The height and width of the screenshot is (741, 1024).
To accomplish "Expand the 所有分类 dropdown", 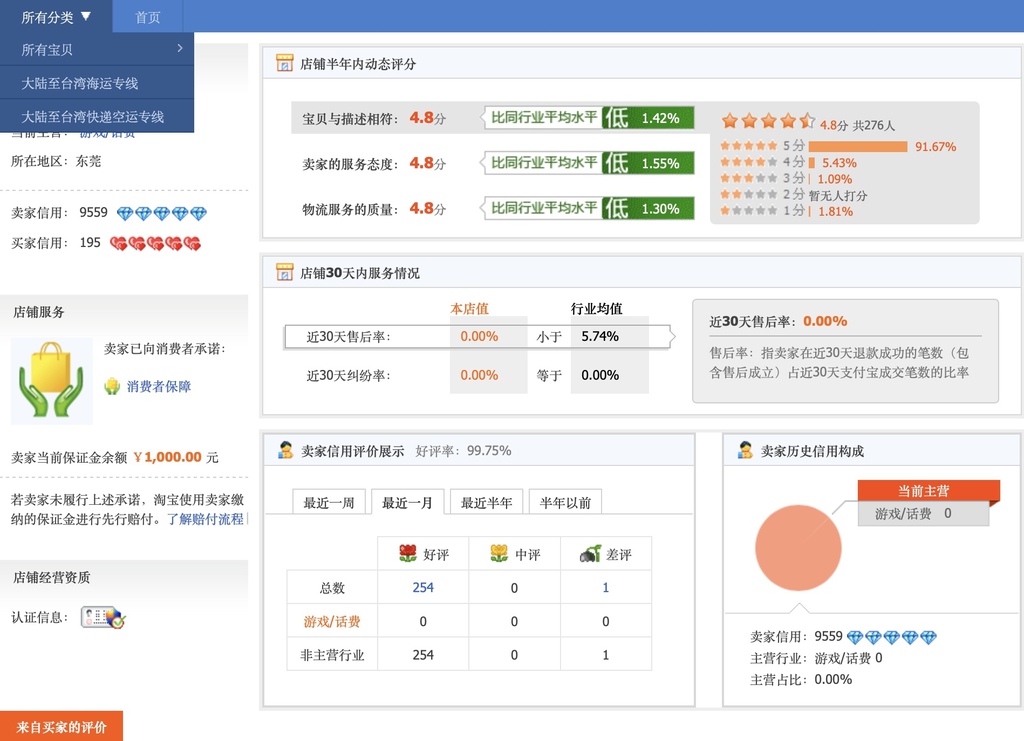I will tap(56, 17).
